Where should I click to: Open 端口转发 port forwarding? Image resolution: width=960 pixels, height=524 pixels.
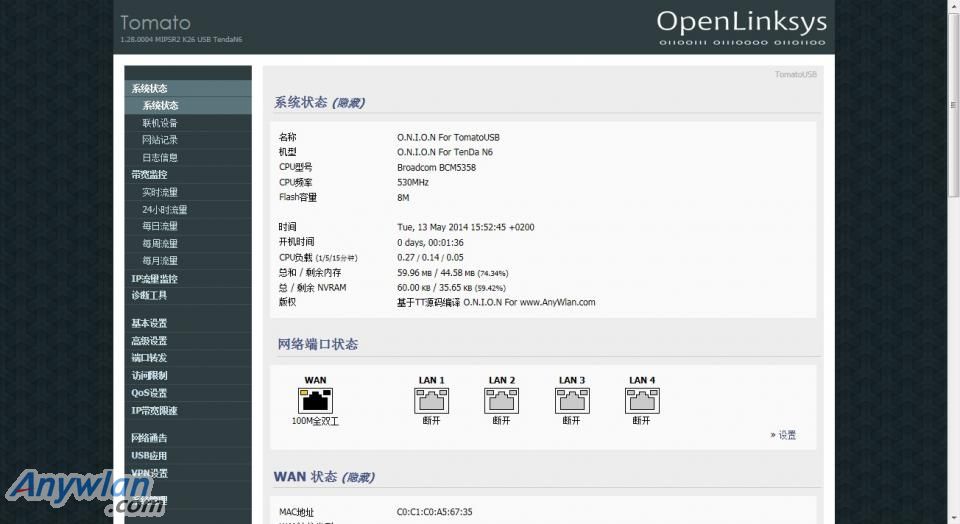point(188,358)
